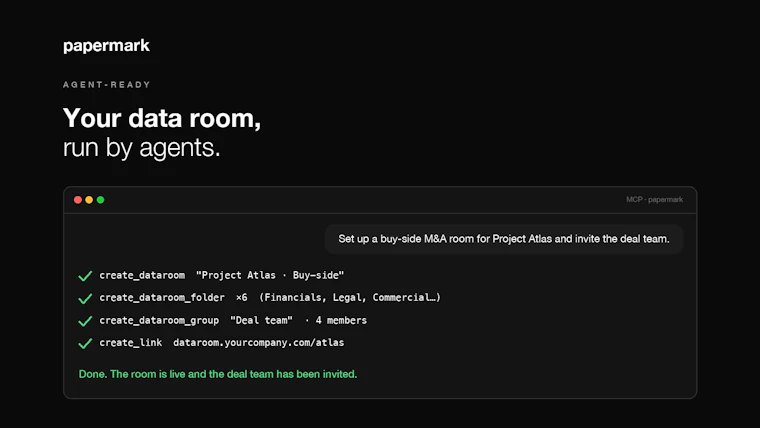Screen dimensions: 760x428
Task: Open the dataroom.yourcompany.com/atlas link
Action: click(x=259, y=343)
